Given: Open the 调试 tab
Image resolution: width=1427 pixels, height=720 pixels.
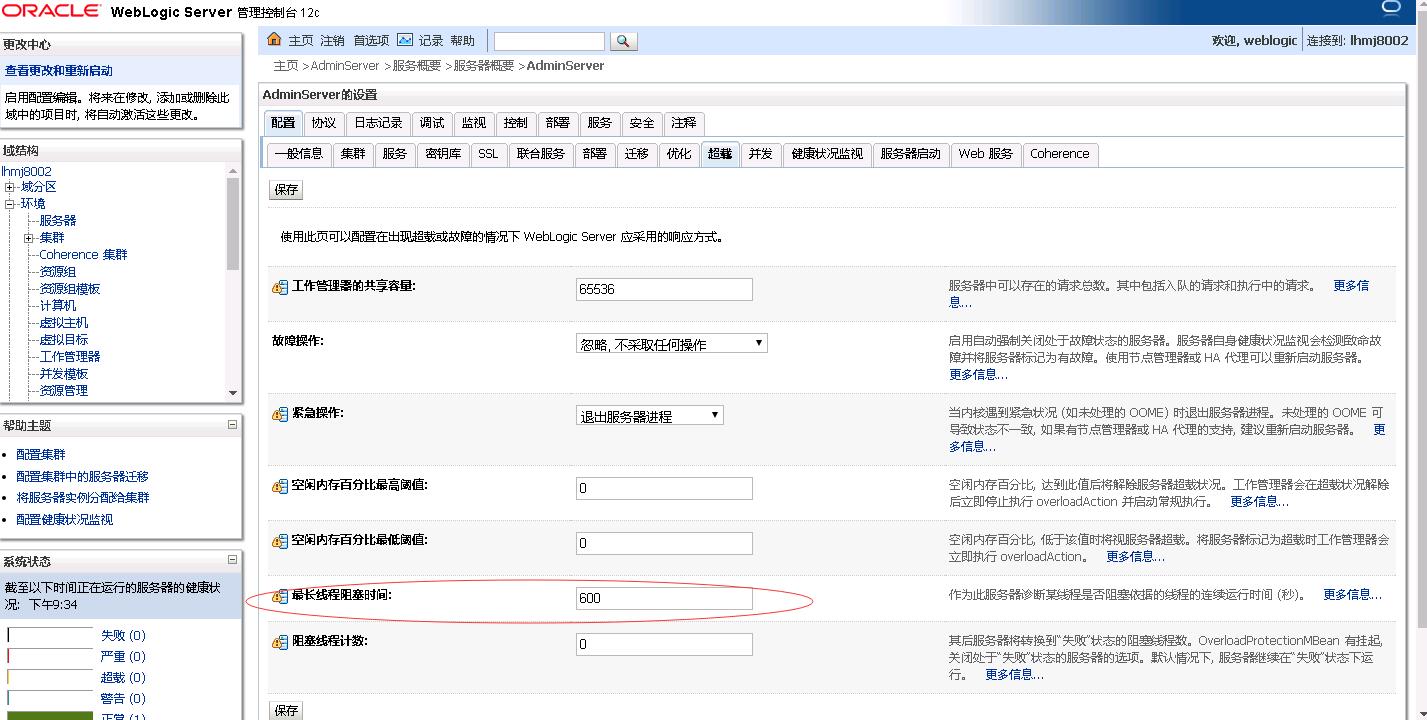Looking at the screenshot, I should 432,123.
